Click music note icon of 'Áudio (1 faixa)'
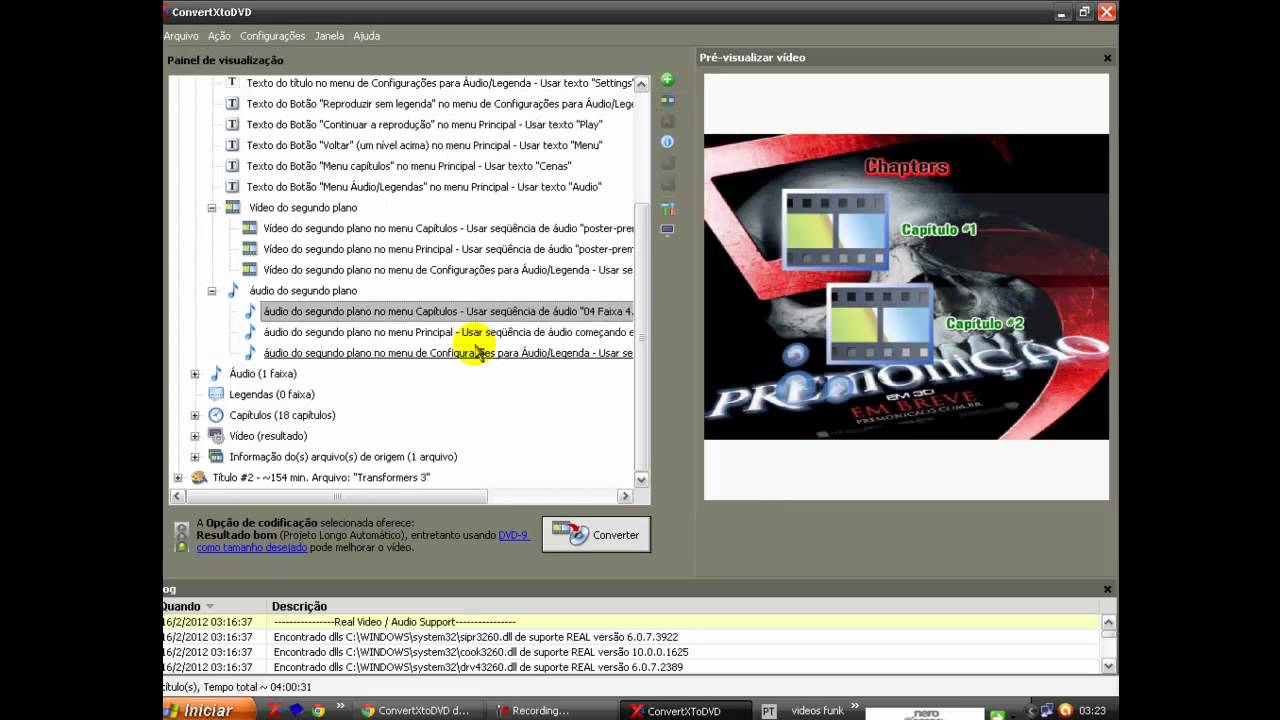This screenshot has height=720, width=1280. pos(215,374)
